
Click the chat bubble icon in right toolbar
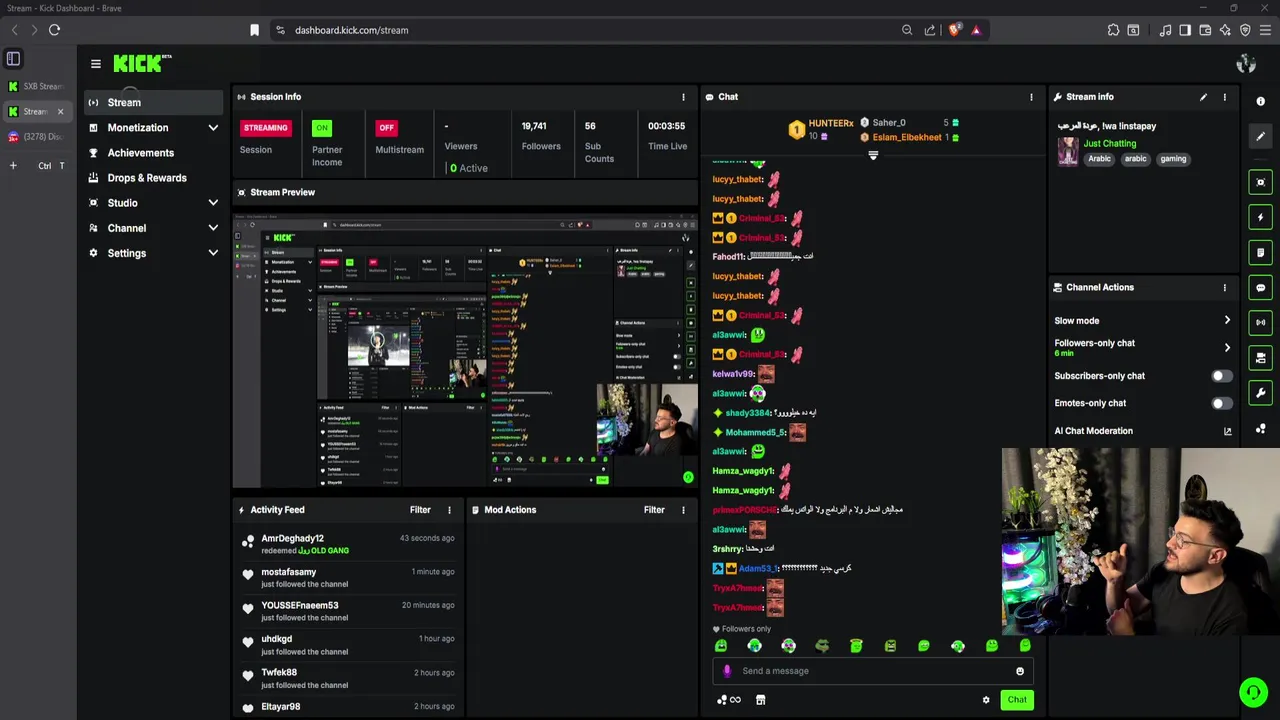pos(1260,287)
